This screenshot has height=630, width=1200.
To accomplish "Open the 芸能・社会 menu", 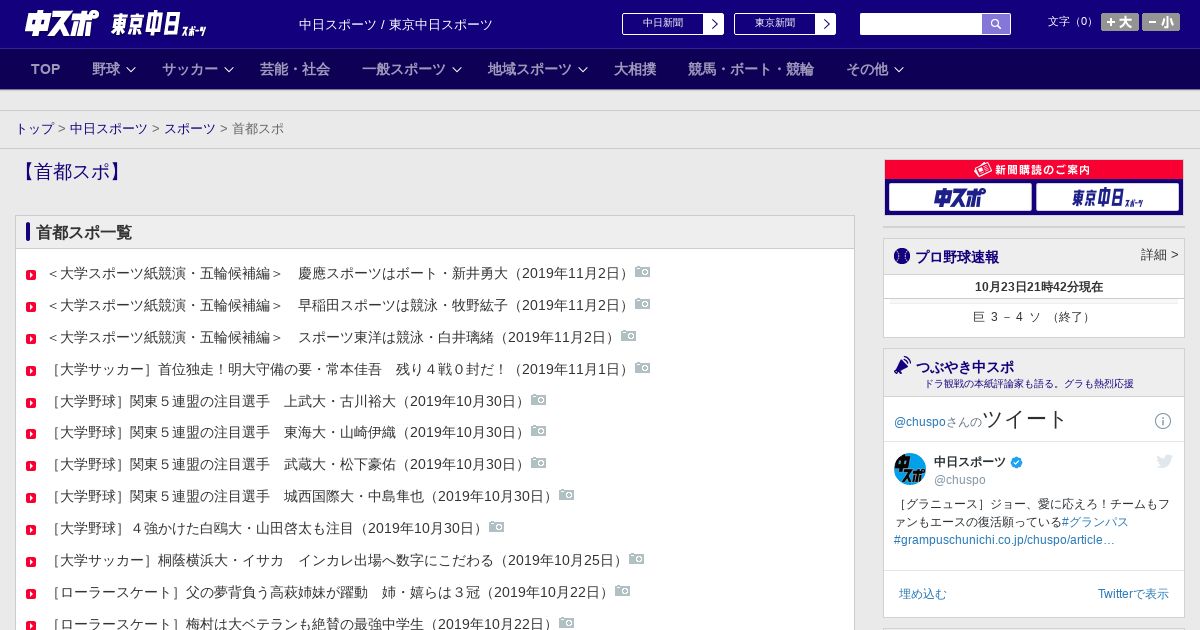I will pos(295,69).
